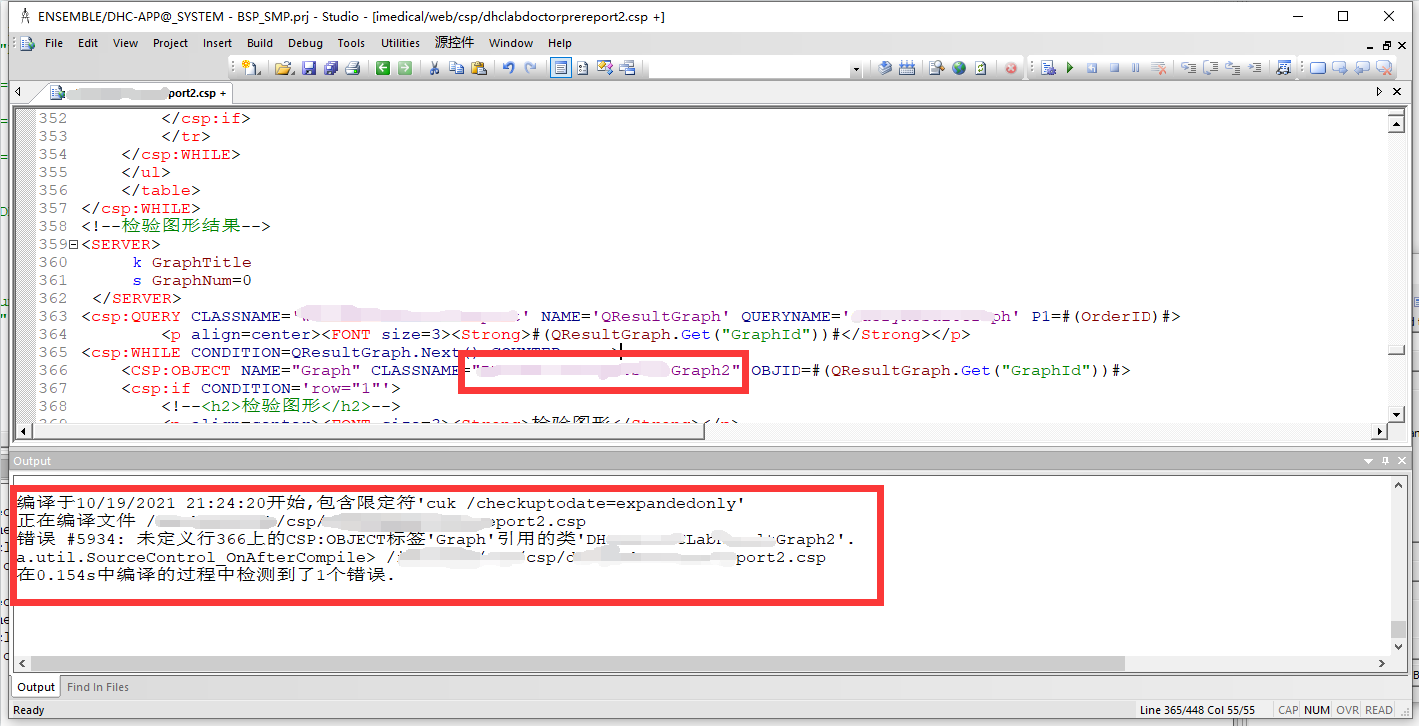Viewport: 1419px width, 726px height.
Task: Open the Debug menu
Action: pyautogui.click(x=305, y=43)
